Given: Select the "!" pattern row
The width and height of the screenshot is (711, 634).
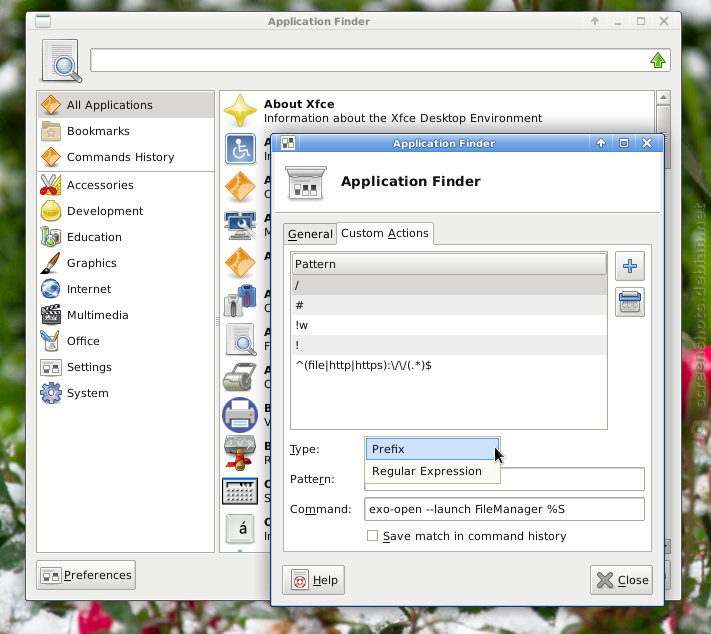Looking at the screenshot, I should (449, 345).
